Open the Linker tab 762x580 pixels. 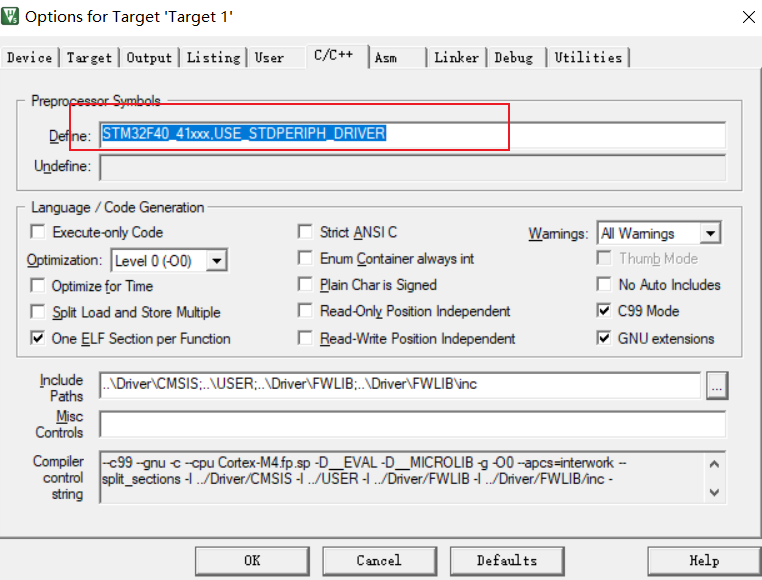pyautogui.click(x=456, y=57)
